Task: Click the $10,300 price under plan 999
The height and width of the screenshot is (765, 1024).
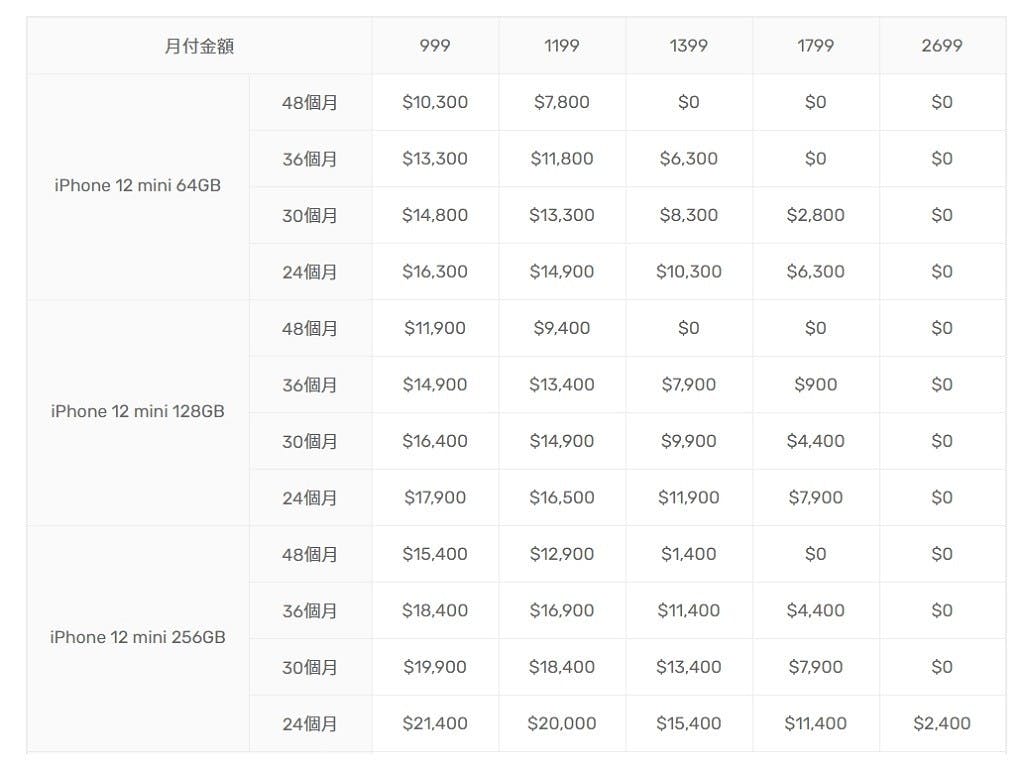Action: (x=435, y=102)
